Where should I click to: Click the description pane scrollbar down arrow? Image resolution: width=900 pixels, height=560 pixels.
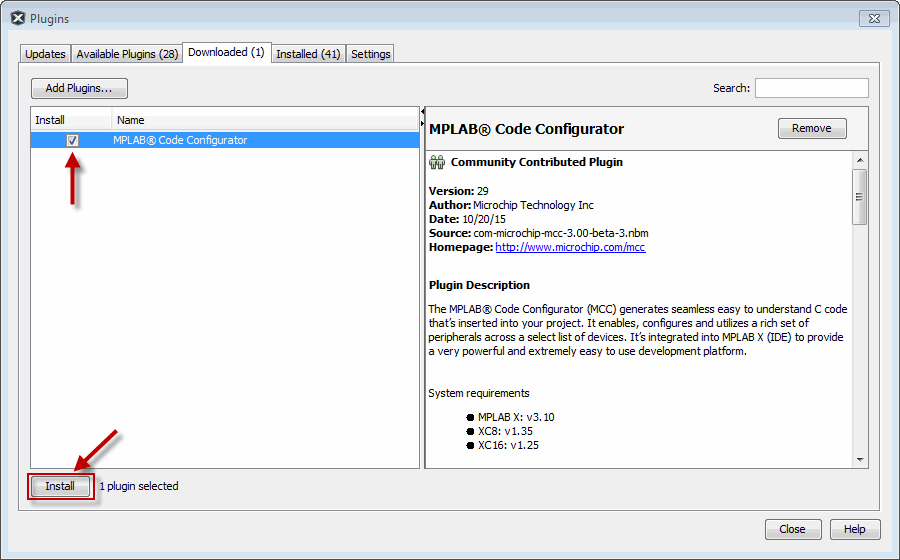(859, 458)
